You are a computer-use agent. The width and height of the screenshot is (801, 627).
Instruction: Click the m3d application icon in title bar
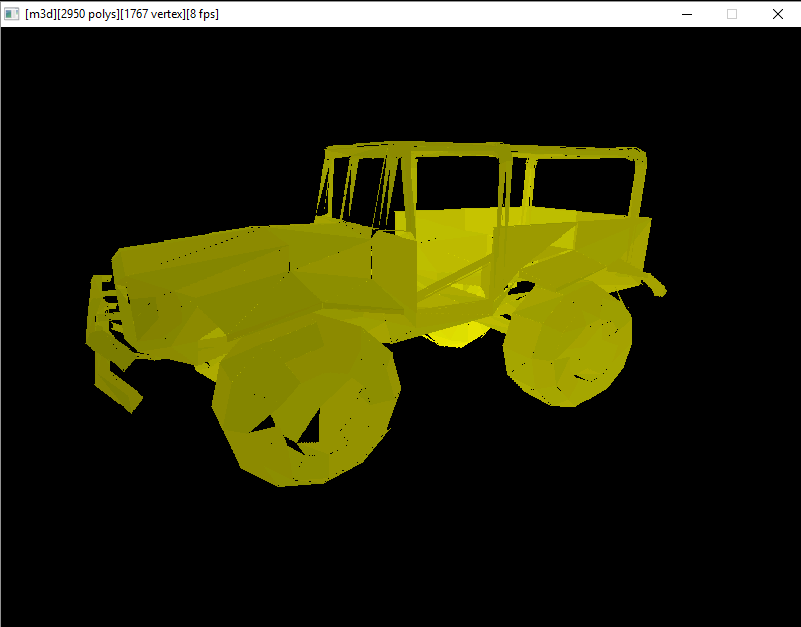[x=11, y=14]
